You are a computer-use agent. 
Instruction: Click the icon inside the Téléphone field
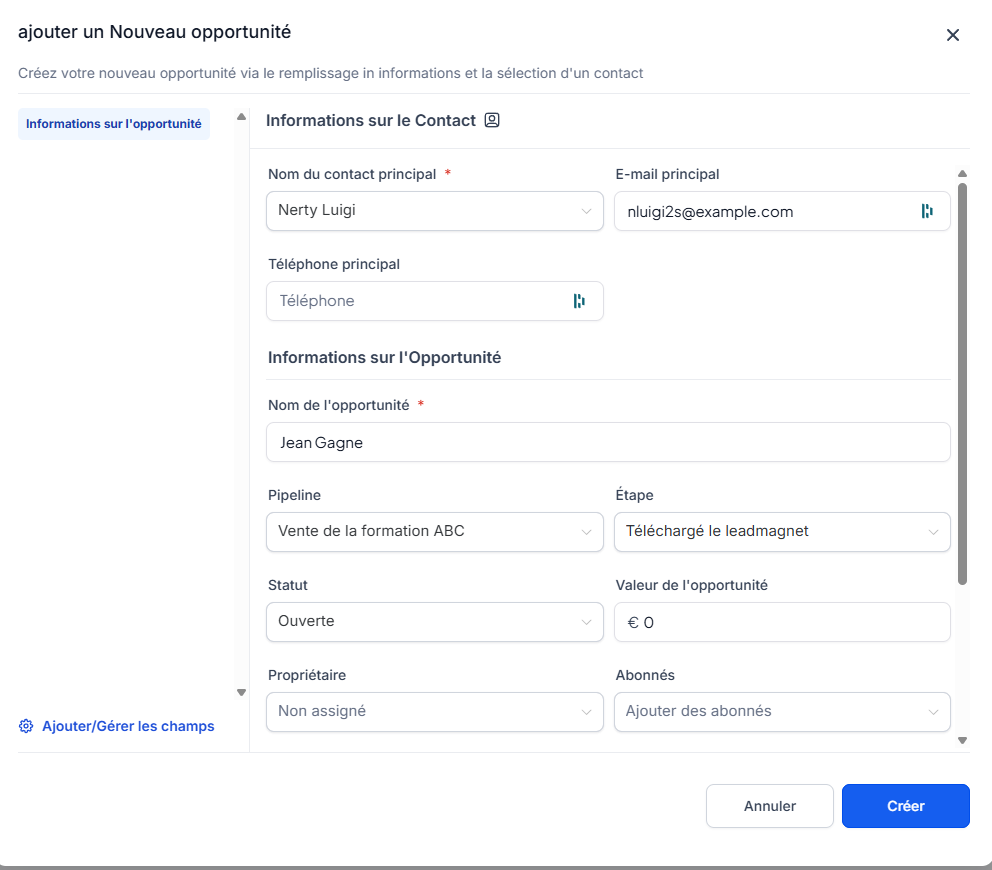point(579,301)
